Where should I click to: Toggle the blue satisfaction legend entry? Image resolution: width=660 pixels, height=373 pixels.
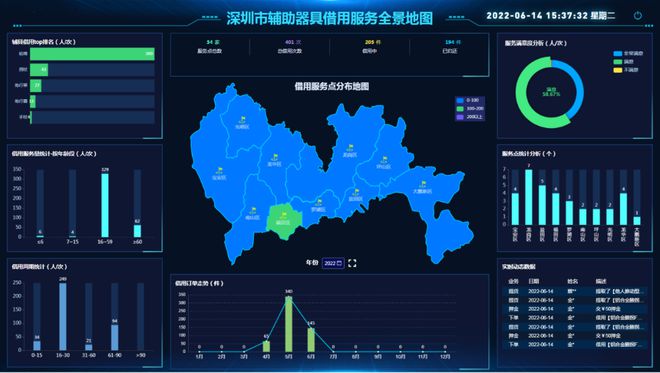(x=628, y=53)
